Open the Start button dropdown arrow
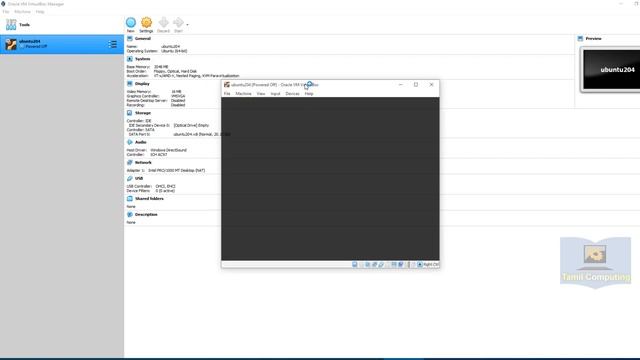Viewport: 640px width, 360px height. click(187, 24)
